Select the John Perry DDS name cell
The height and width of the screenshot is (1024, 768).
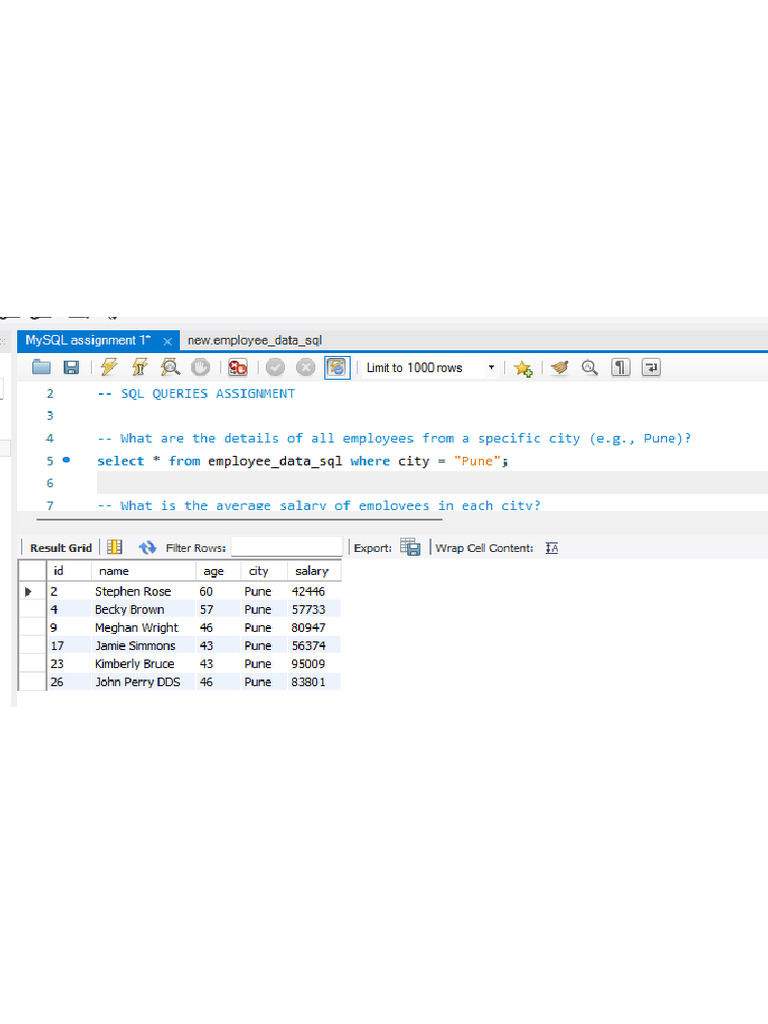tap(144, 682)
